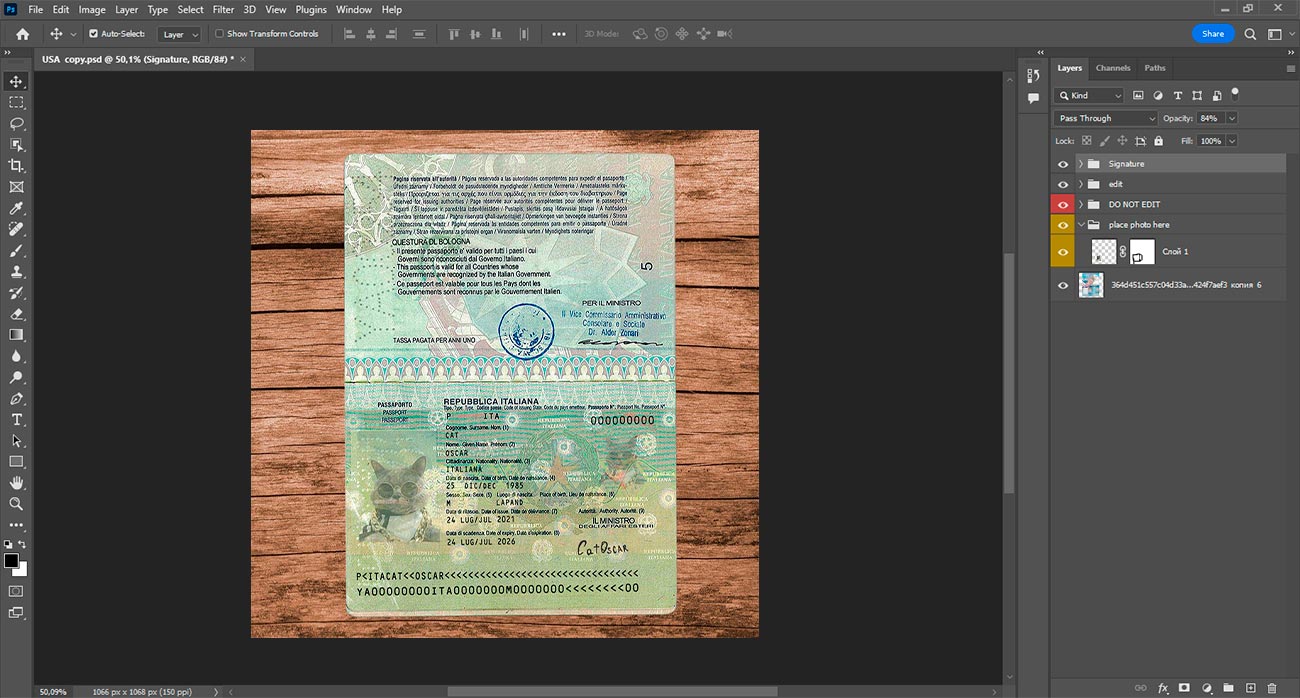Select the Zoom tool in toolbar
The image size is (1300, 698).
16,504
